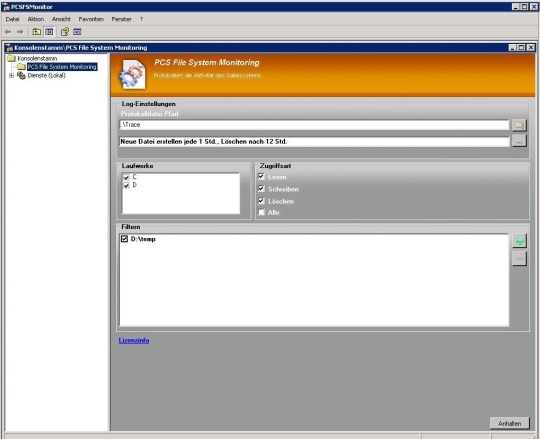This screenshot has width=540, height=439.
Task: Open the Fenster menu
Action: [x=122, y=19]
